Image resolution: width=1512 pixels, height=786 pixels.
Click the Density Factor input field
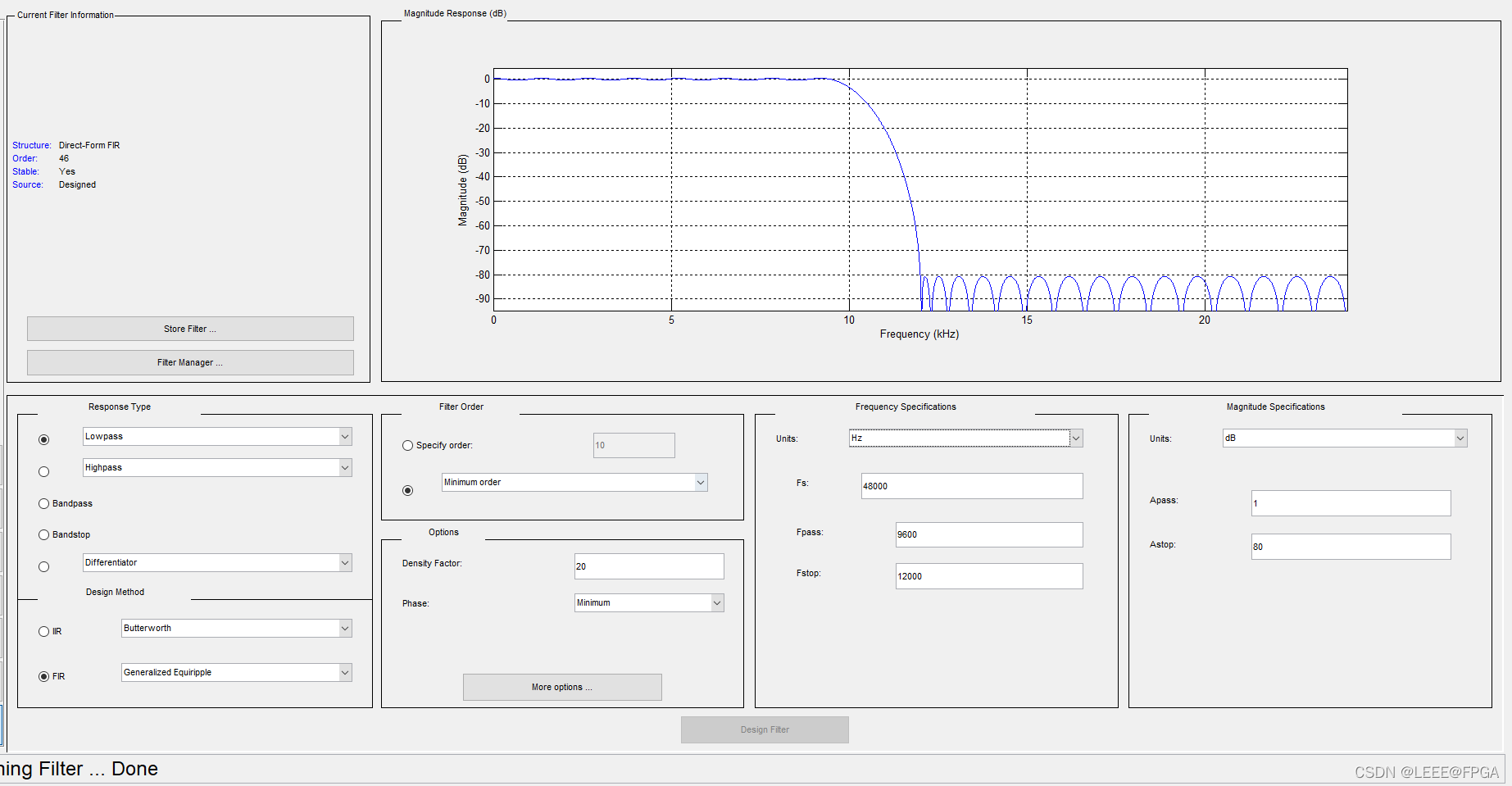click(x=649, y=566)
